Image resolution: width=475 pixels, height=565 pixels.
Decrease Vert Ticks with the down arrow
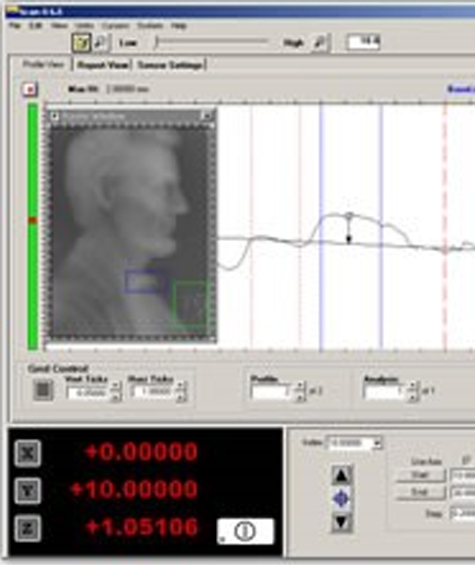point(116,397)
